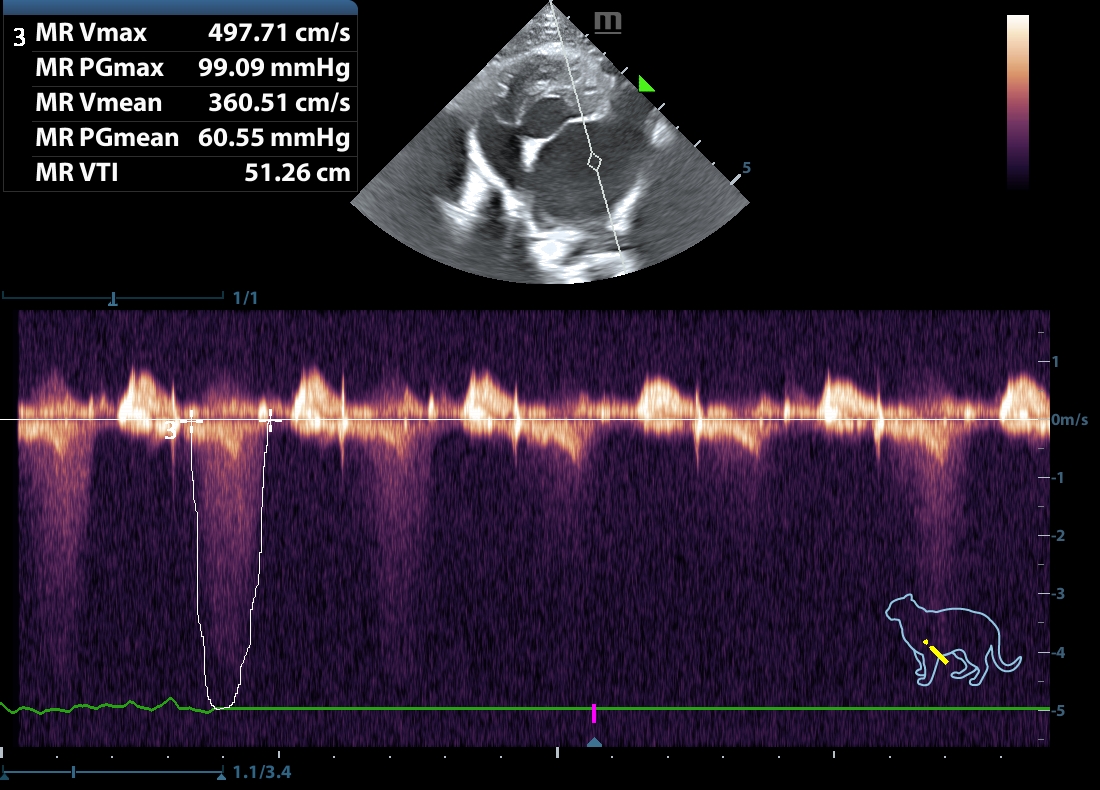Select the MR Vmax measurement row
1100x790 pixels.
(x=180, y=33)
